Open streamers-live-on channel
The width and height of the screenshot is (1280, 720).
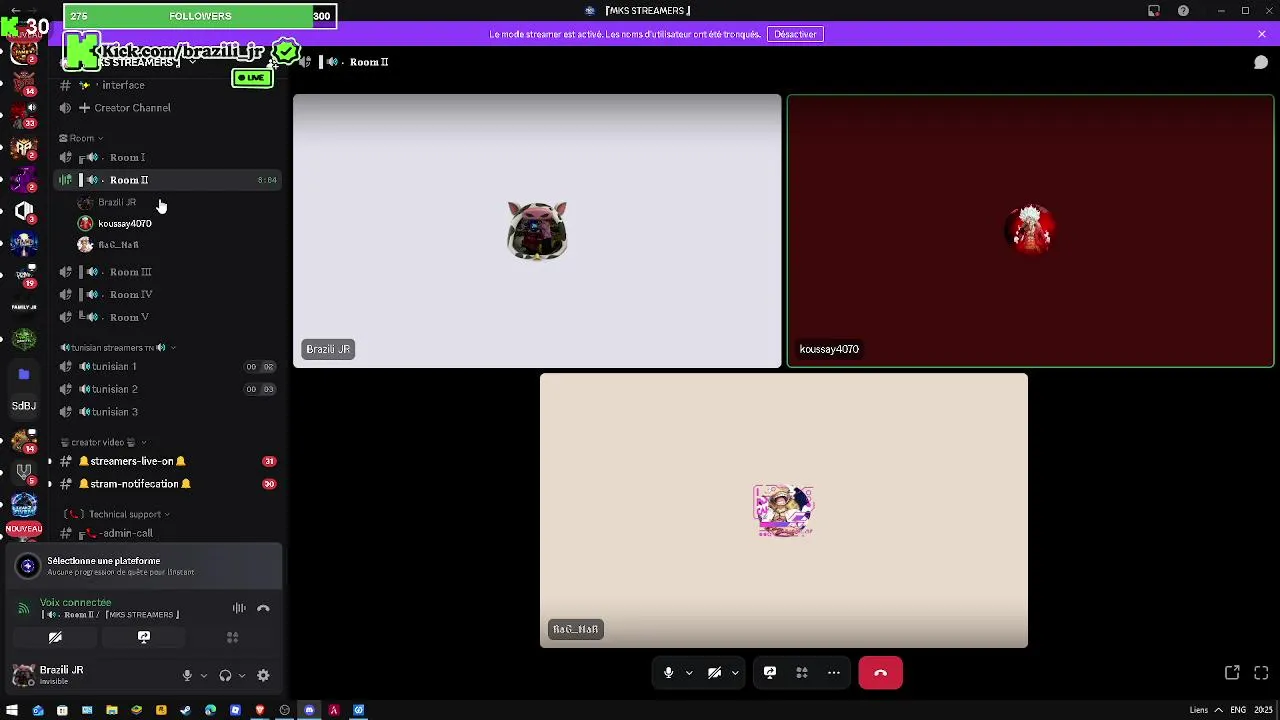[166, 461]
